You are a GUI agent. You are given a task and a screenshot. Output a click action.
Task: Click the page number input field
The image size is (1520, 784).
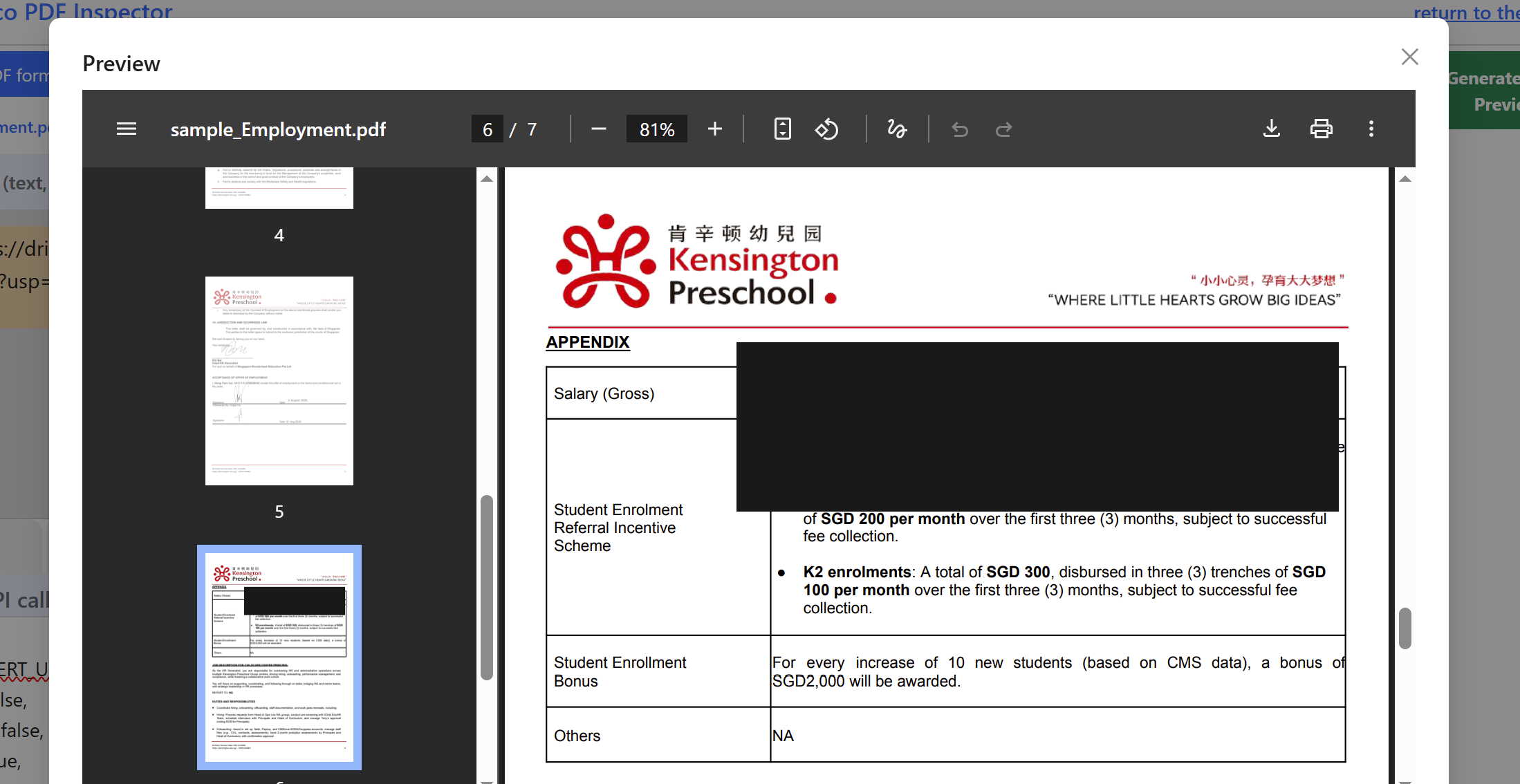click(488, 129)
